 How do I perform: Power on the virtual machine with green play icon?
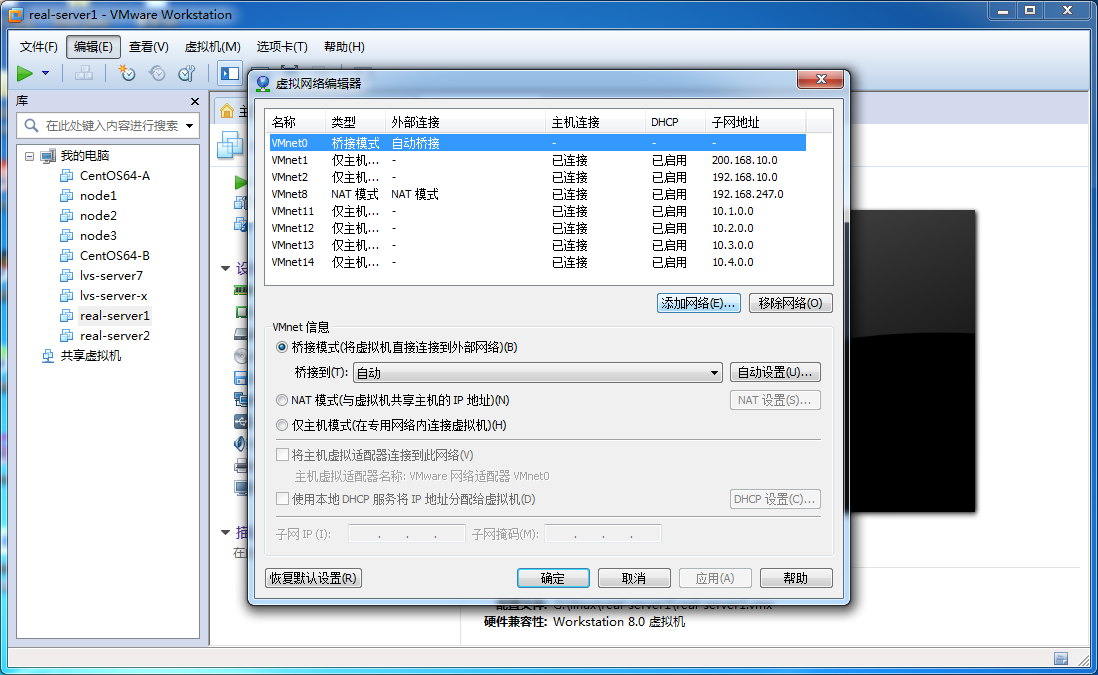25,73
